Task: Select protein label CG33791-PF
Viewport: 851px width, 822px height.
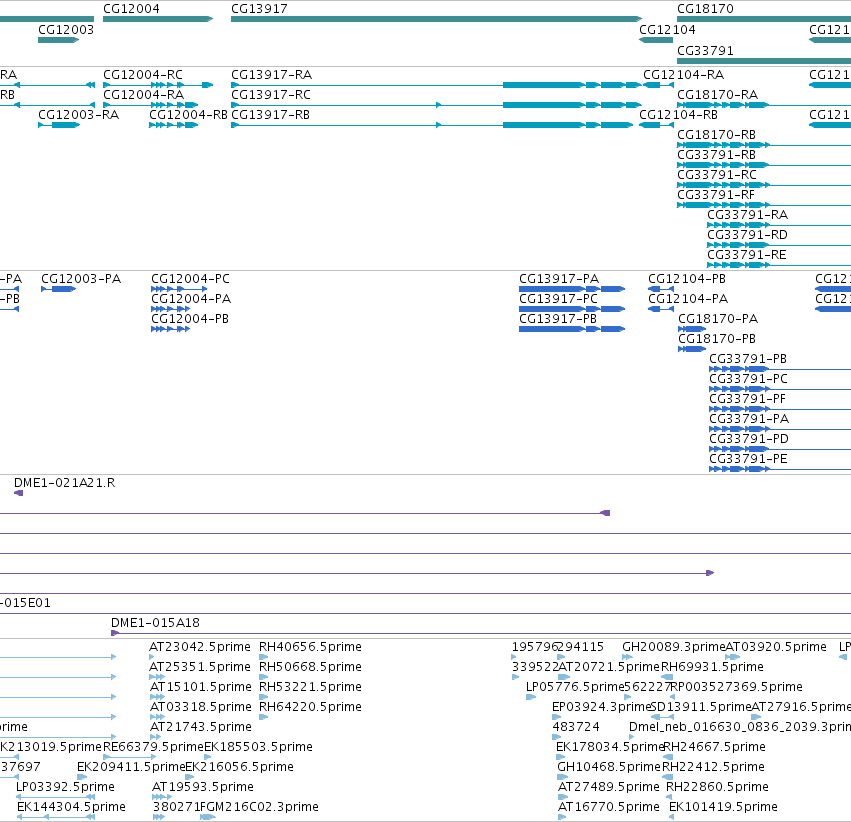Action: coord(747,400)
